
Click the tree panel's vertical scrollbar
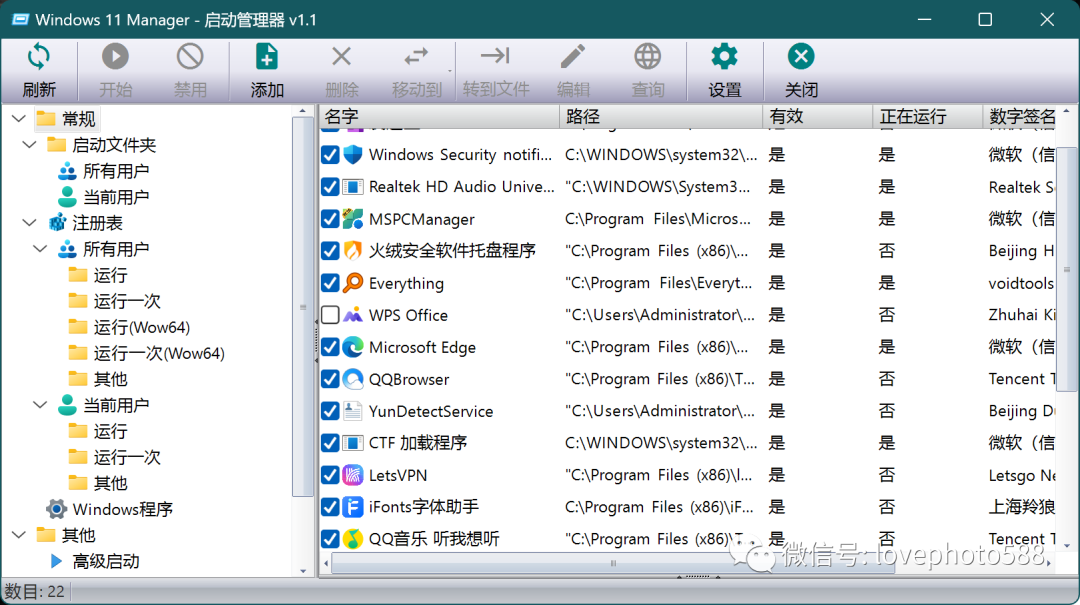tap(302, 307)
